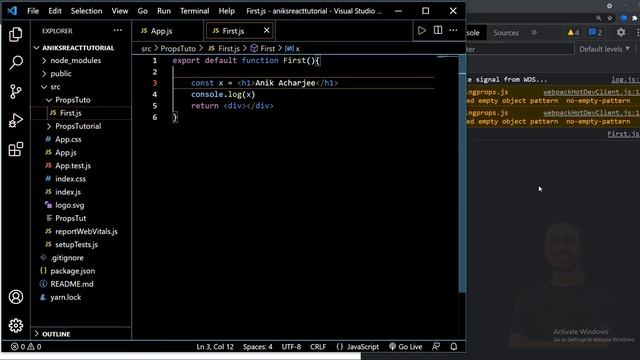Click Ln 3, Col 12 in status bar

click(x=215, y=347)
